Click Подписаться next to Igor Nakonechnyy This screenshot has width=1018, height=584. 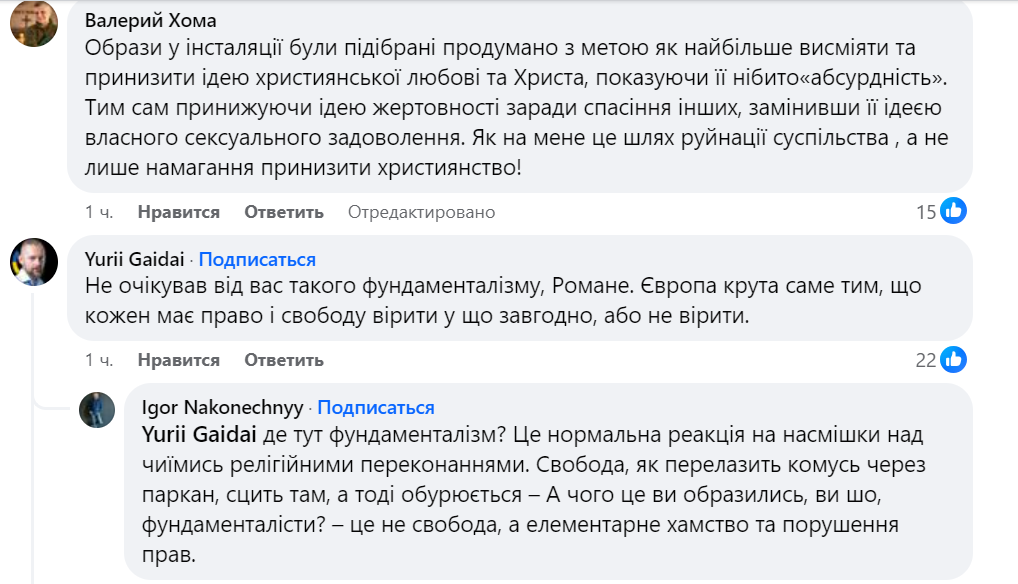[375, 405]
